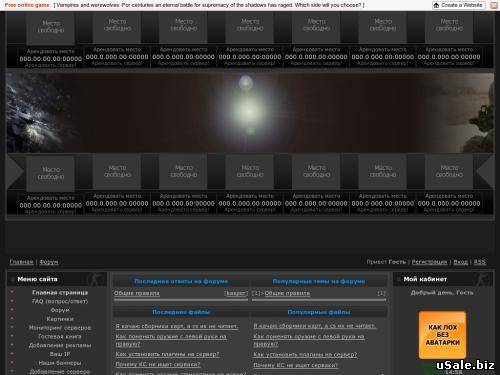Open Картинки menu item
This screenshot has height=375, width=500.
pyautogui.click(x=60, y=319)
